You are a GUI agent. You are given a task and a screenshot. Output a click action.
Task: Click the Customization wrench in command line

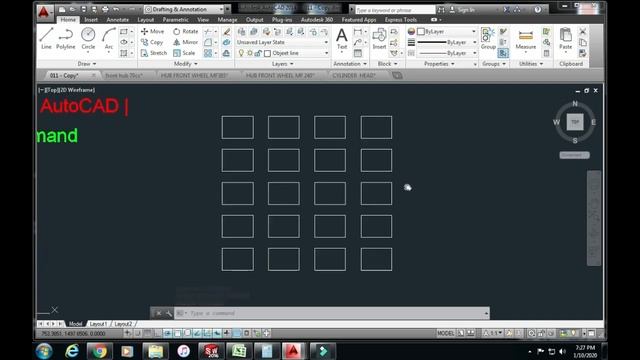pyautogui.click(x=169, y=313)
